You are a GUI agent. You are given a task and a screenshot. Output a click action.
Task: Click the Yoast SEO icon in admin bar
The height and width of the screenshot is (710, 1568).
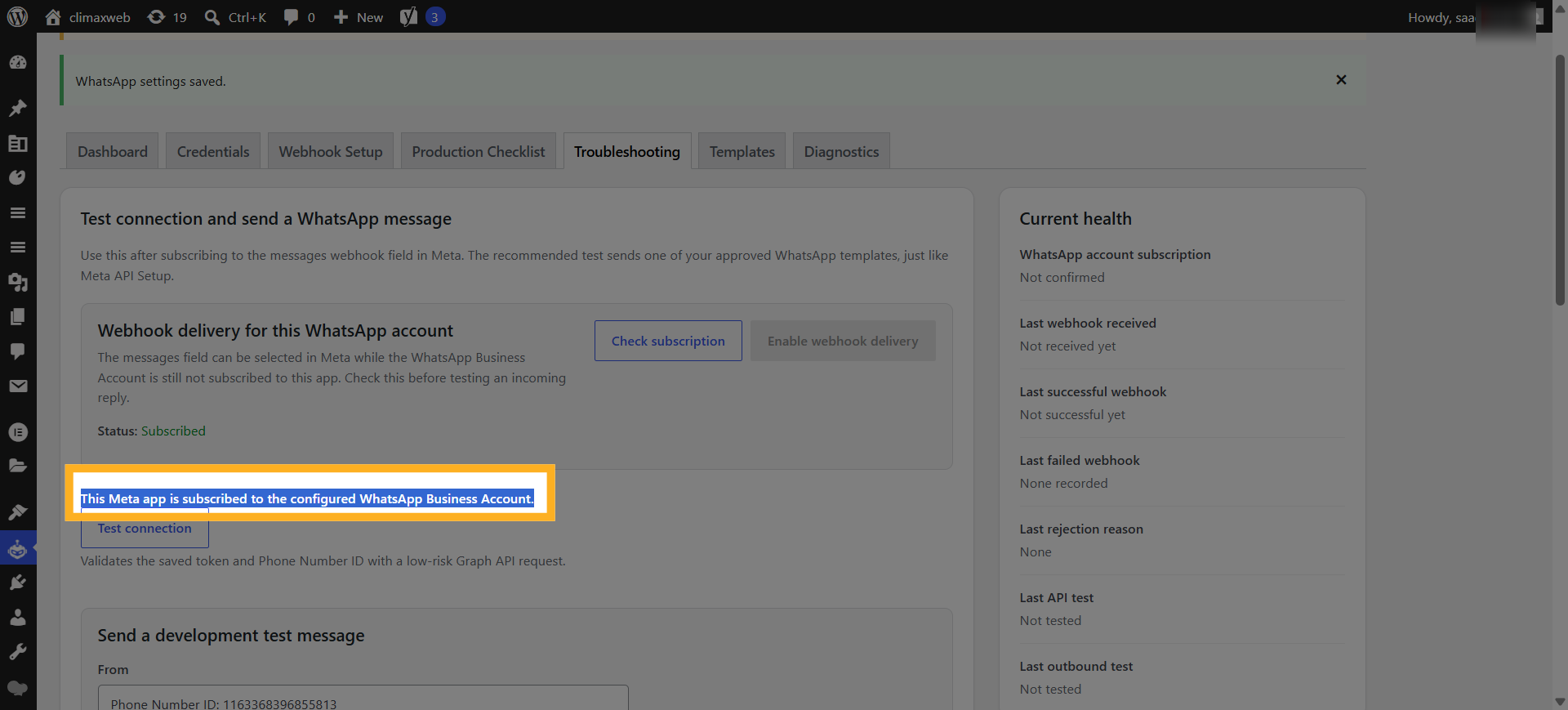tap(408, 17)
